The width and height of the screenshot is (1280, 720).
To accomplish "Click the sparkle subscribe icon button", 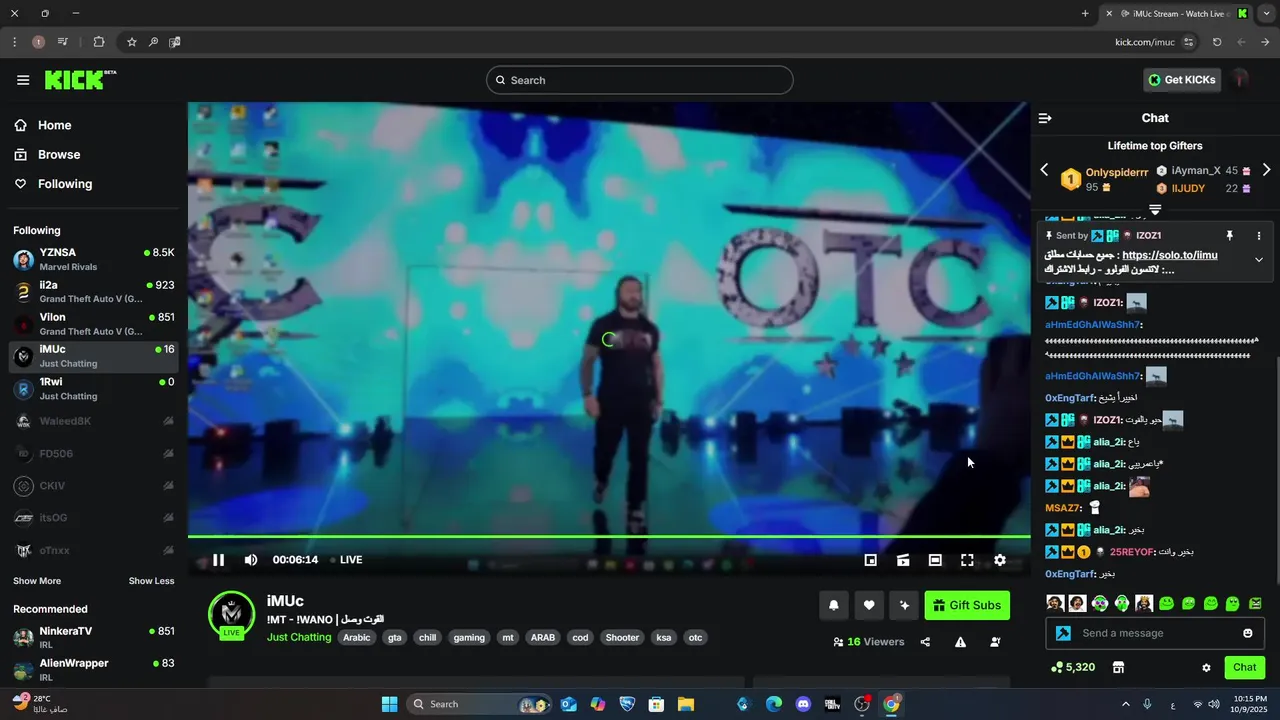I will point(905,605).
